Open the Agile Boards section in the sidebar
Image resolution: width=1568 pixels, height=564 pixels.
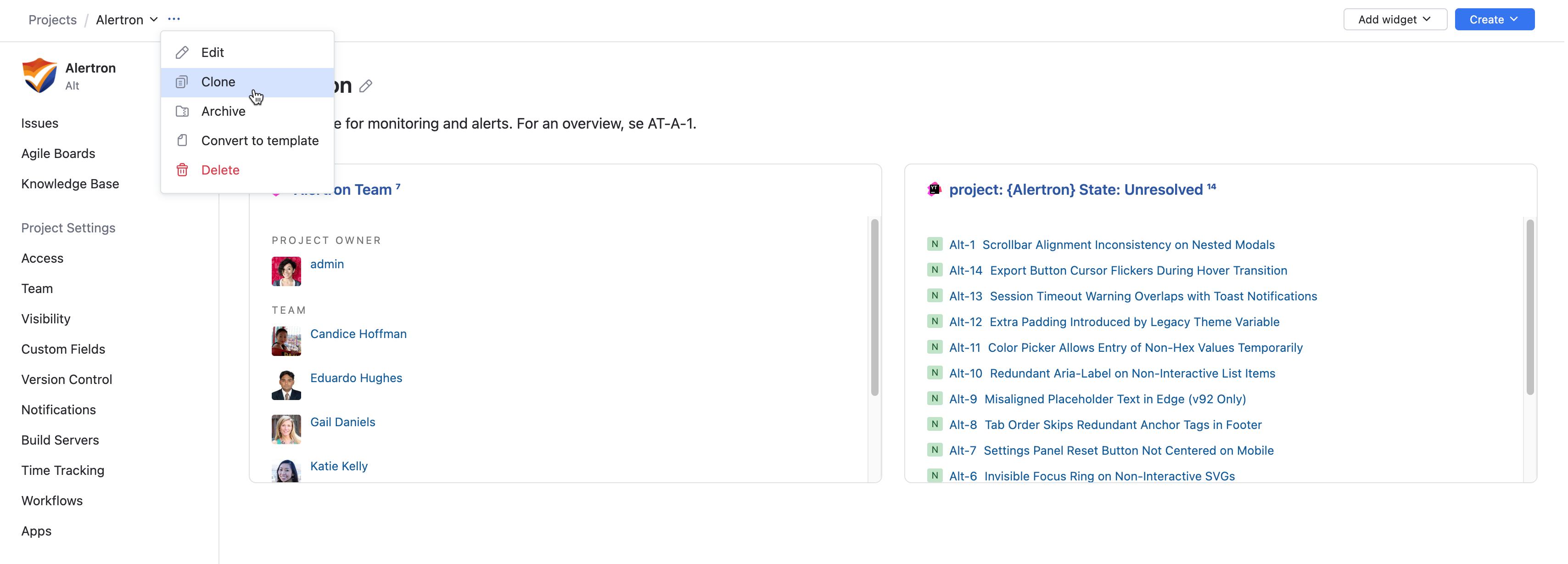coord(58,153)
